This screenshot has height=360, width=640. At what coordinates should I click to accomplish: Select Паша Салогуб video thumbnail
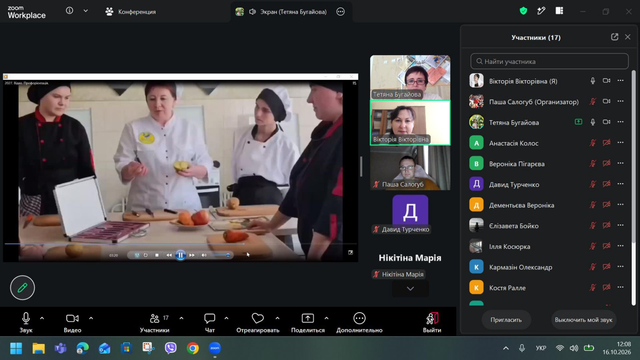[x=410, y=168]
